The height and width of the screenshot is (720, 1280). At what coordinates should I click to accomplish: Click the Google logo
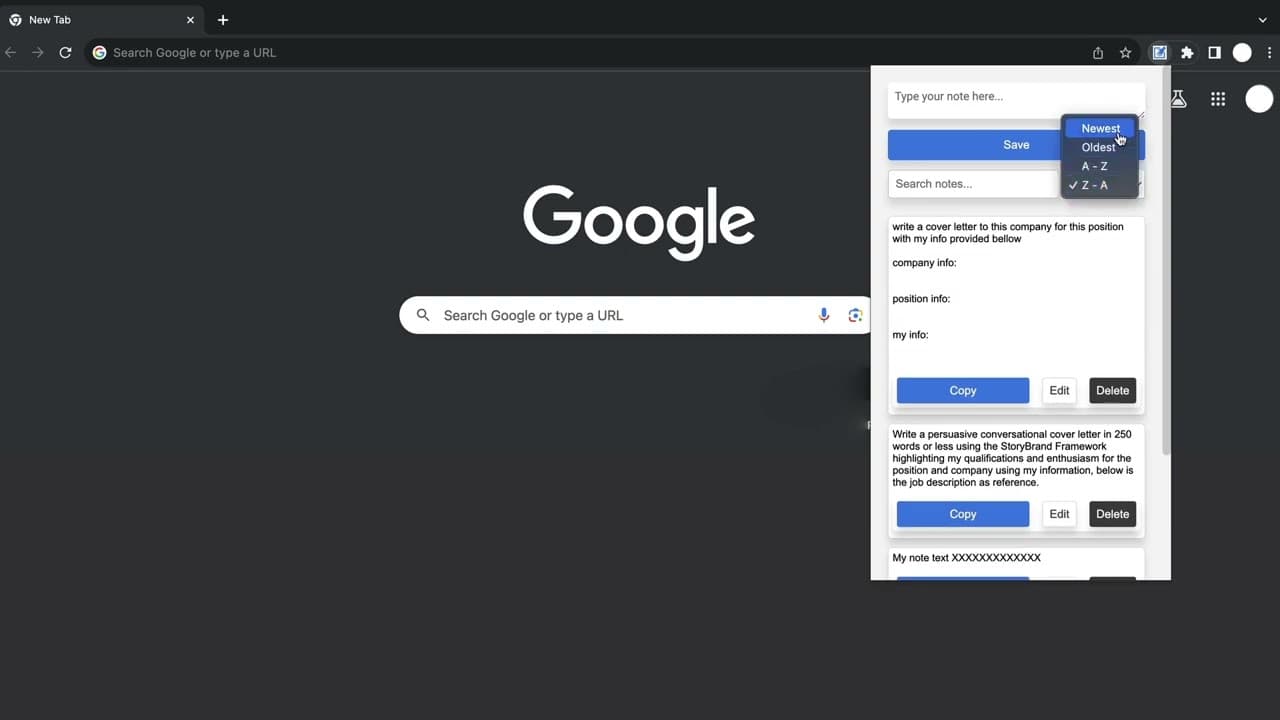tap(639, 222)
